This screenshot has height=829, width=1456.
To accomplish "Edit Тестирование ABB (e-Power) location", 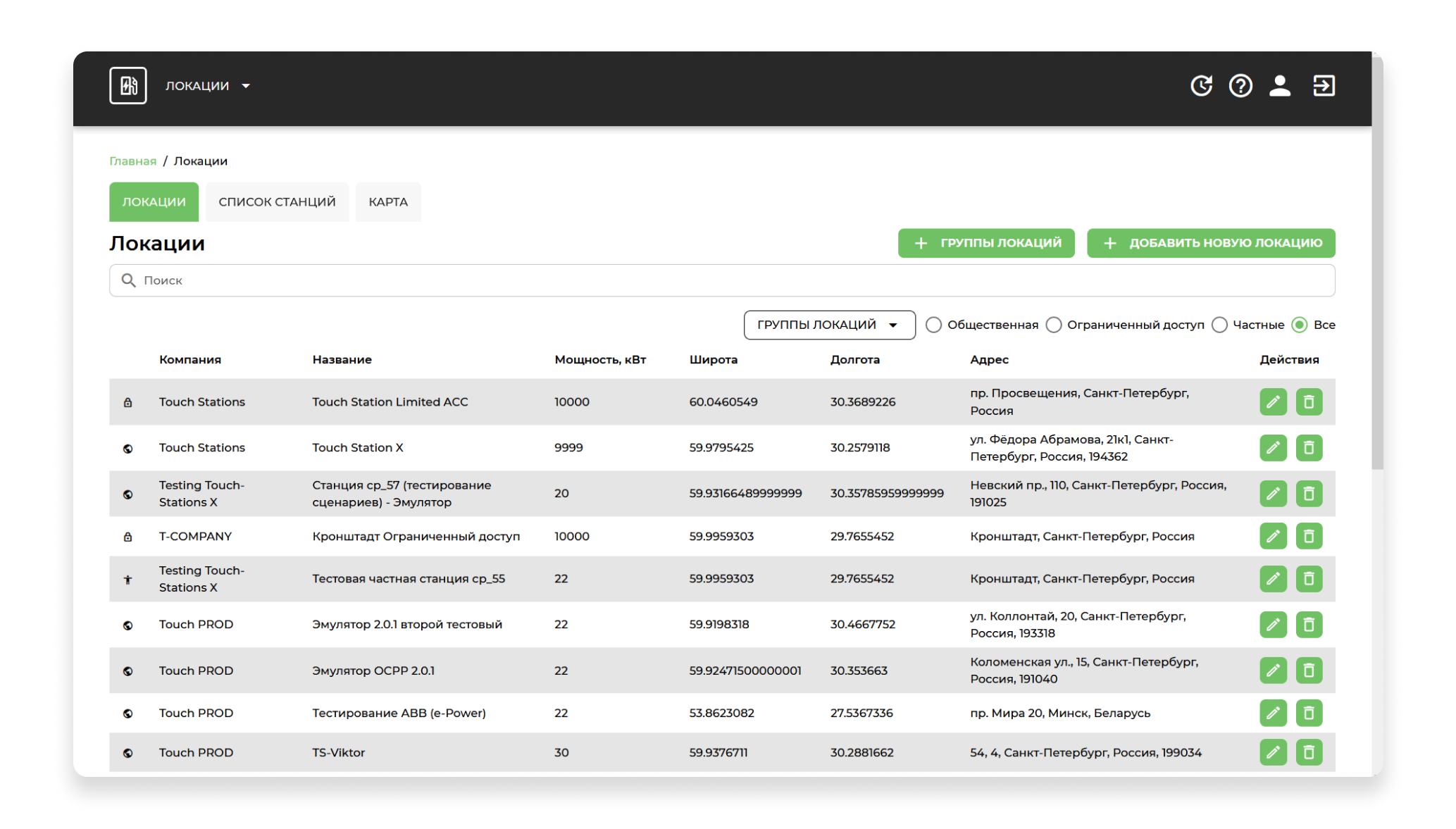I will (x=1273, y=713).
